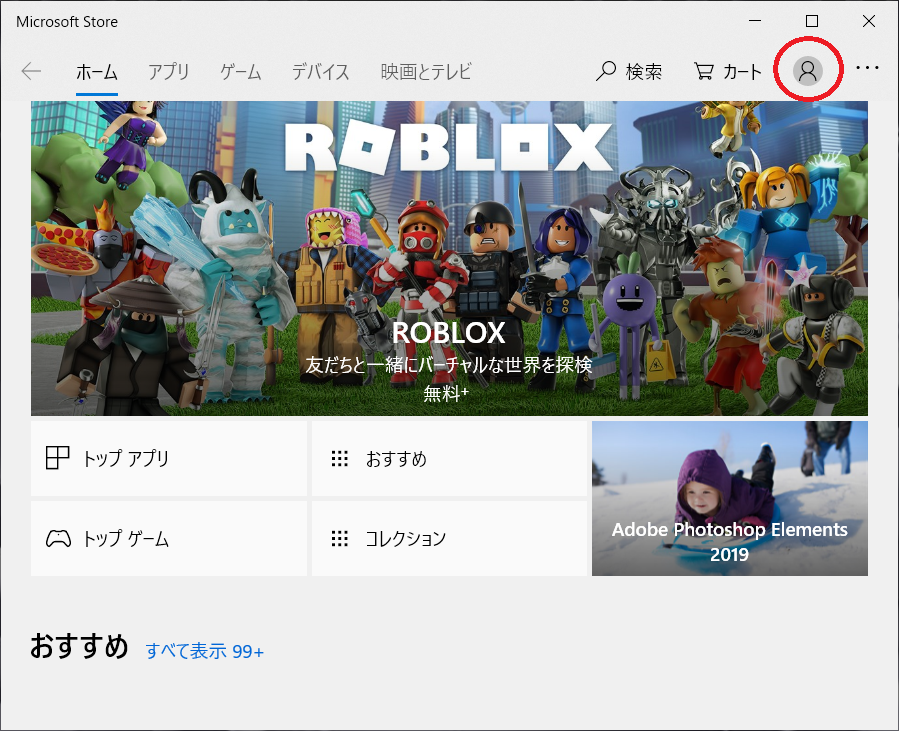
Task: Open すべて表示 99+ link
Action: [205, 651]
